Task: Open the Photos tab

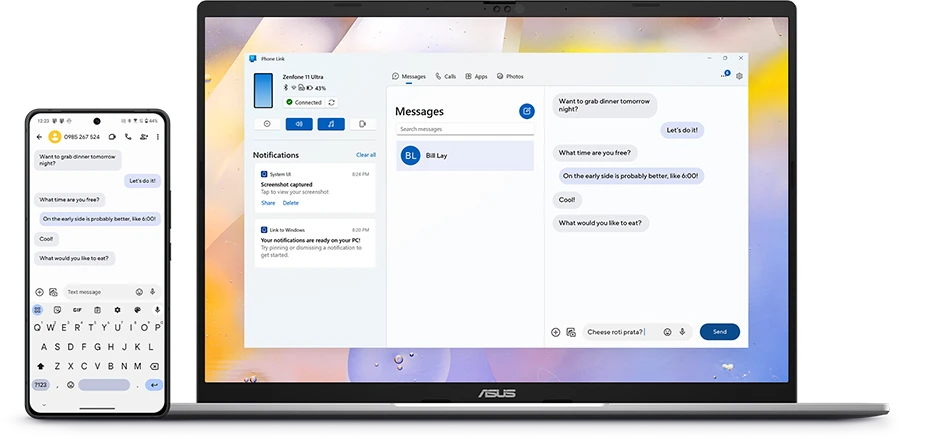Action: 510,77
